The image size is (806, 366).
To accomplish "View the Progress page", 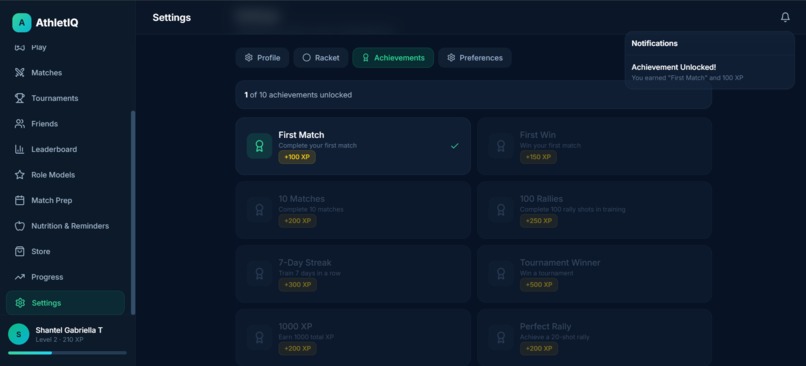I will click(x=65, y=277).
